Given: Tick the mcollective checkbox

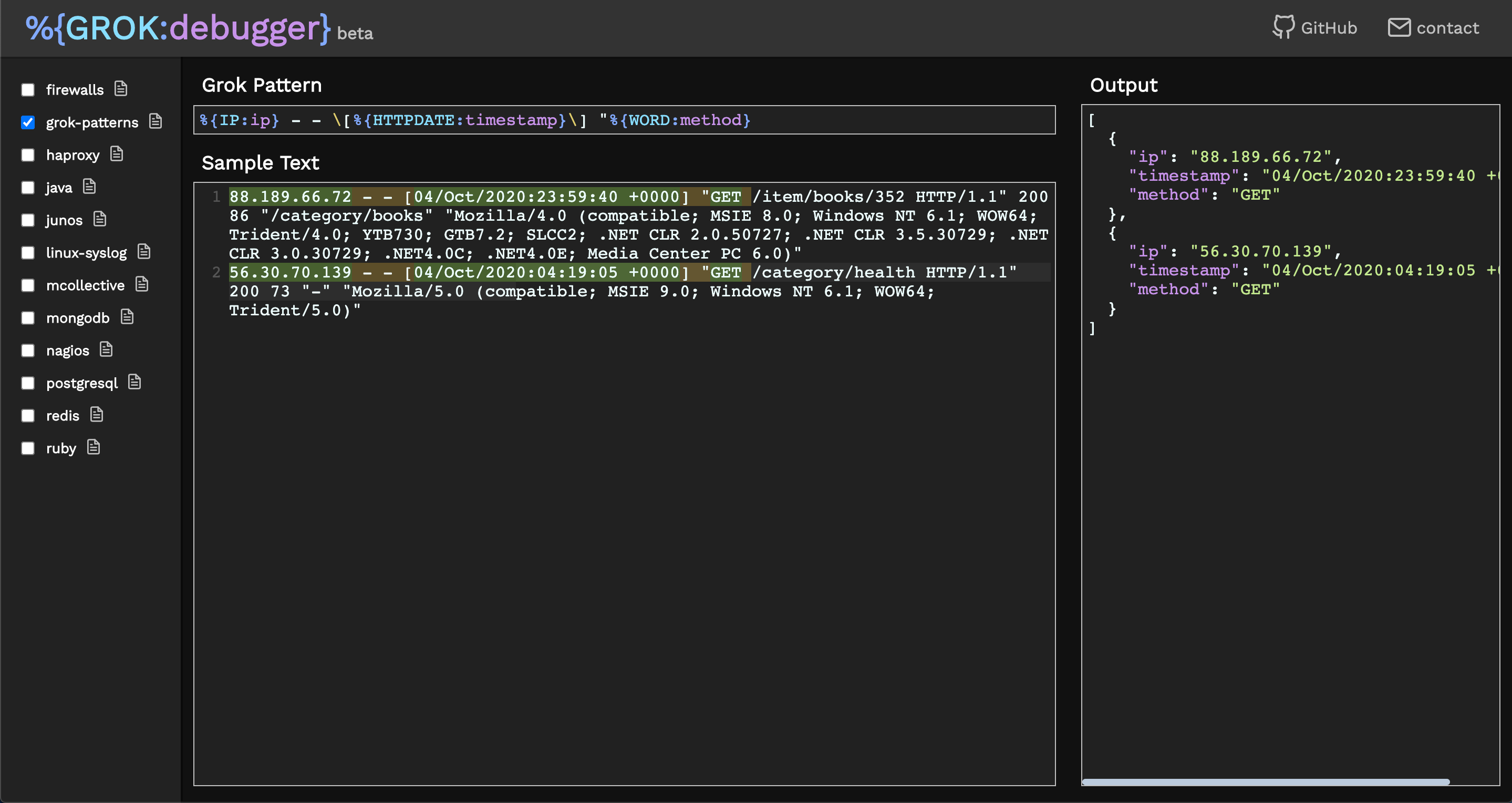Looking at the screenshot, I should tap(28, 285).
